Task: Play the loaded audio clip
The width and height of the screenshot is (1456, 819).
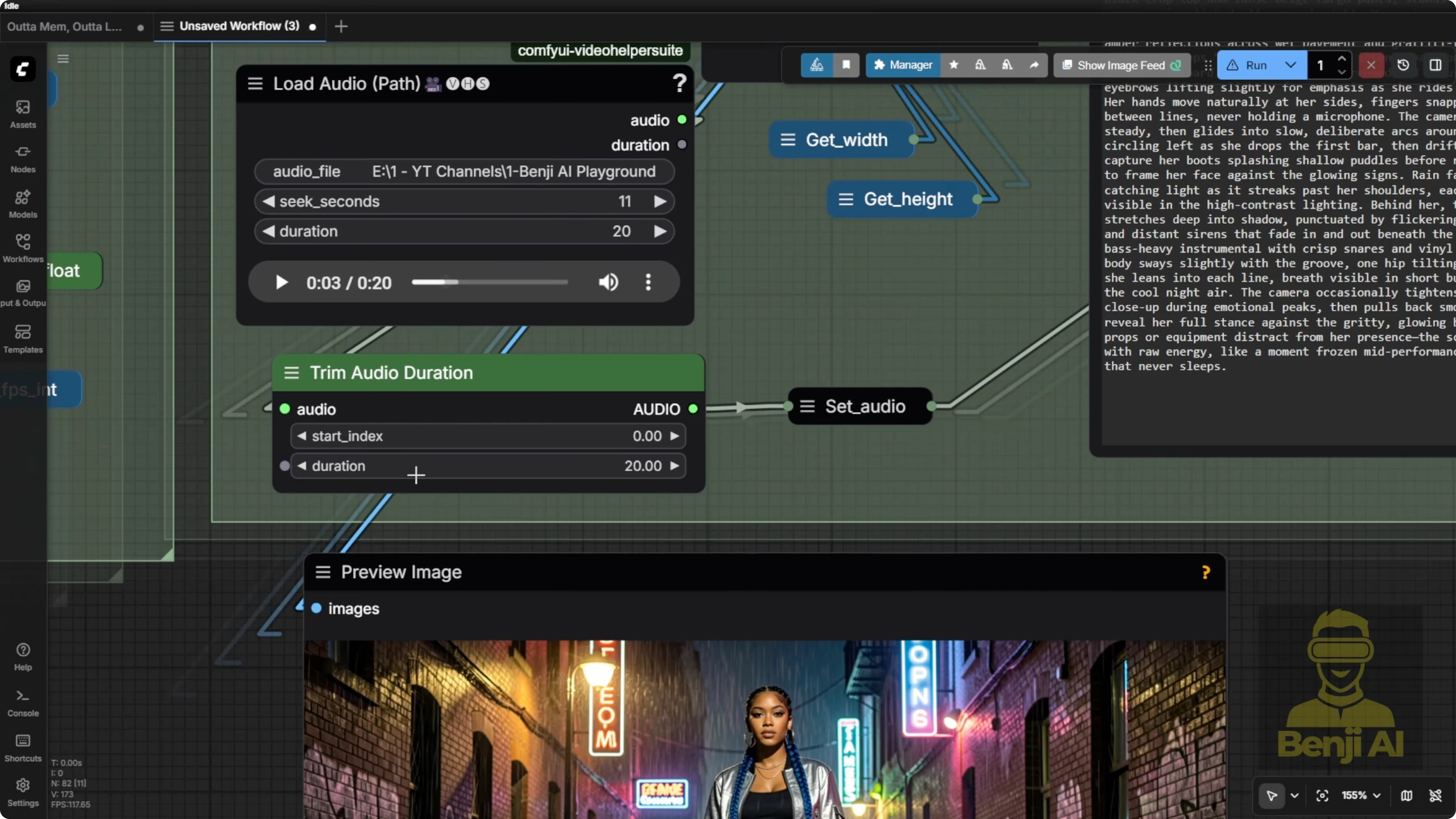Action: point(281,282)
